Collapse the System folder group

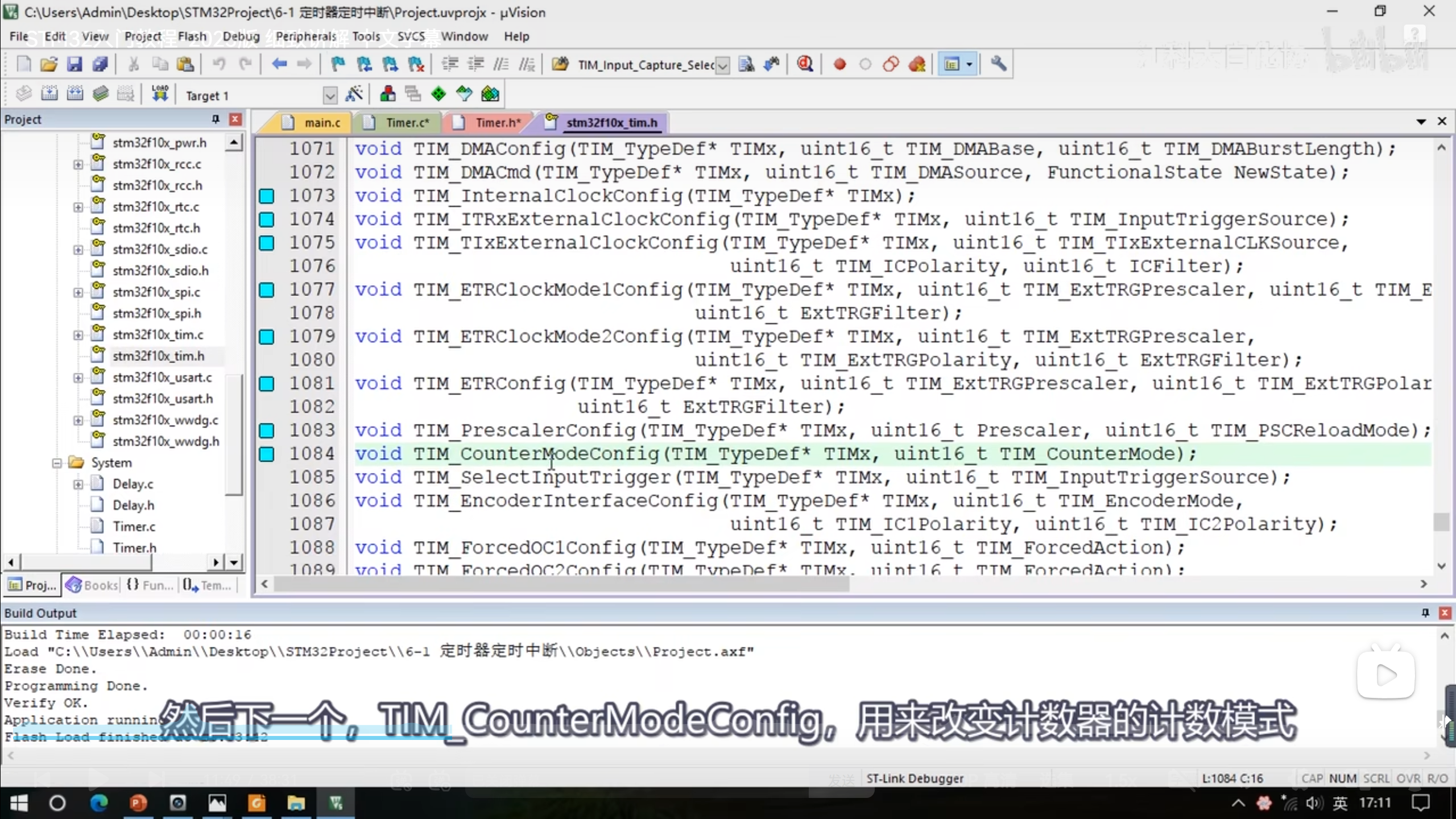pyautogui.click(x=57, y=463)
